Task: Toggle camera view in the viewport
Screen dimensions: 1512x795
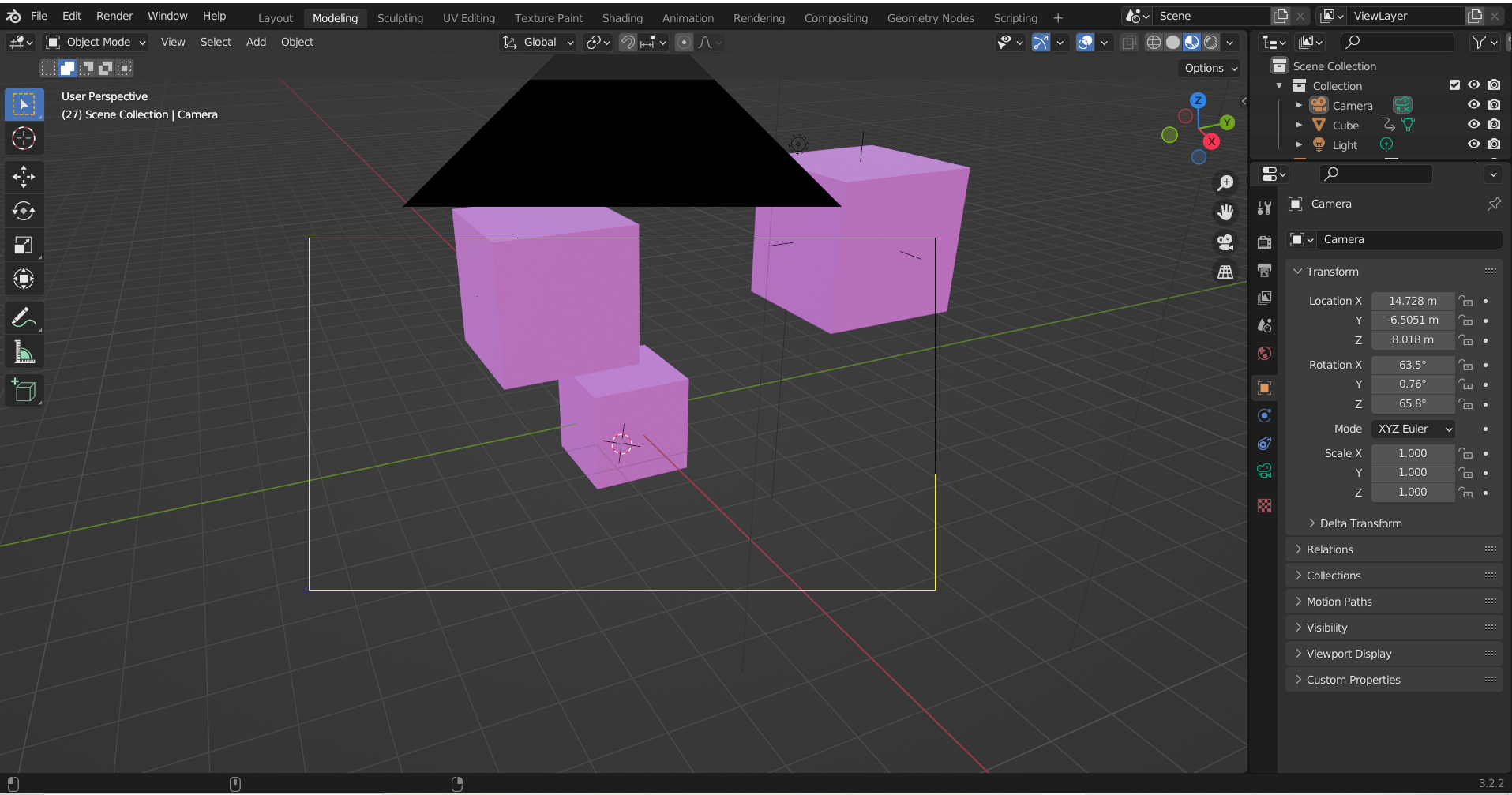Action: 1225,242
